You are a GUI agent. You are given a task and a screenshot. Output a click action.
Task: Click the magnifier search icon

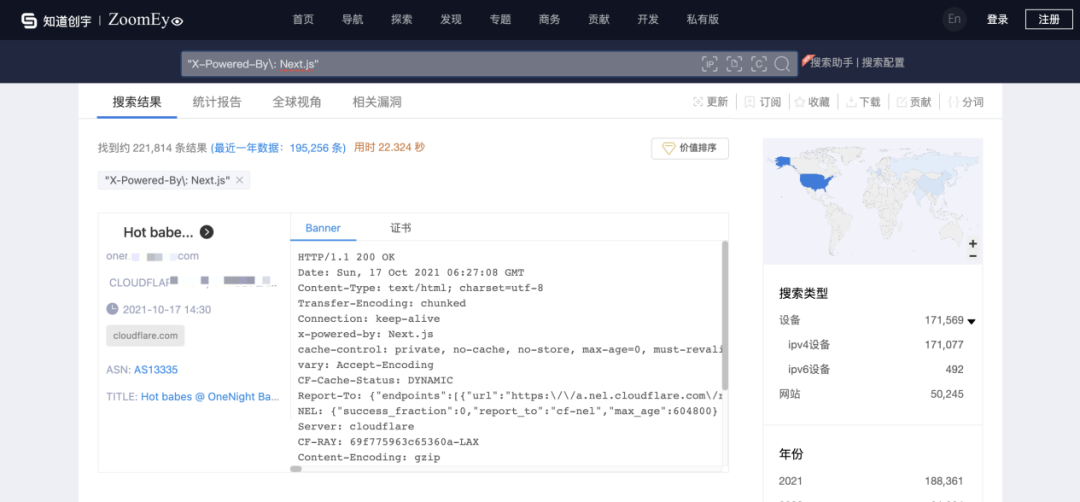tap(782, 64)
